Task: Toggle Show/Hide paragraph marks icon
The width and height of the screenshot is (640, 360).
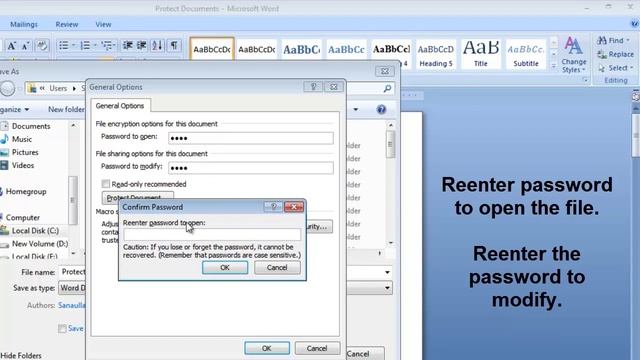Action: click(x=174, y=45)
